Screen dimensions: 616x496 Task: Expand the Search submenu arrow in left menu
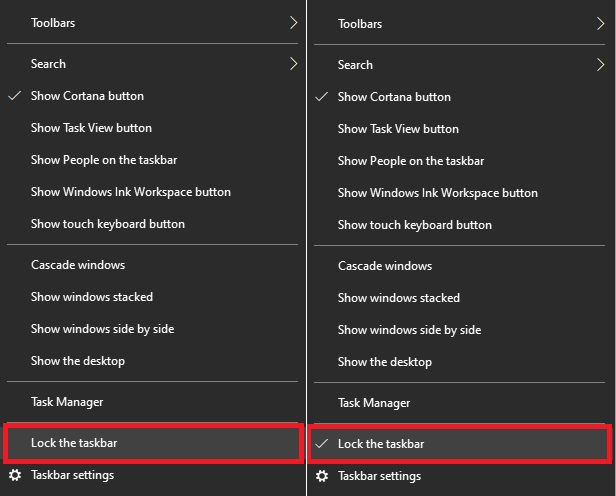click(293, 64)
